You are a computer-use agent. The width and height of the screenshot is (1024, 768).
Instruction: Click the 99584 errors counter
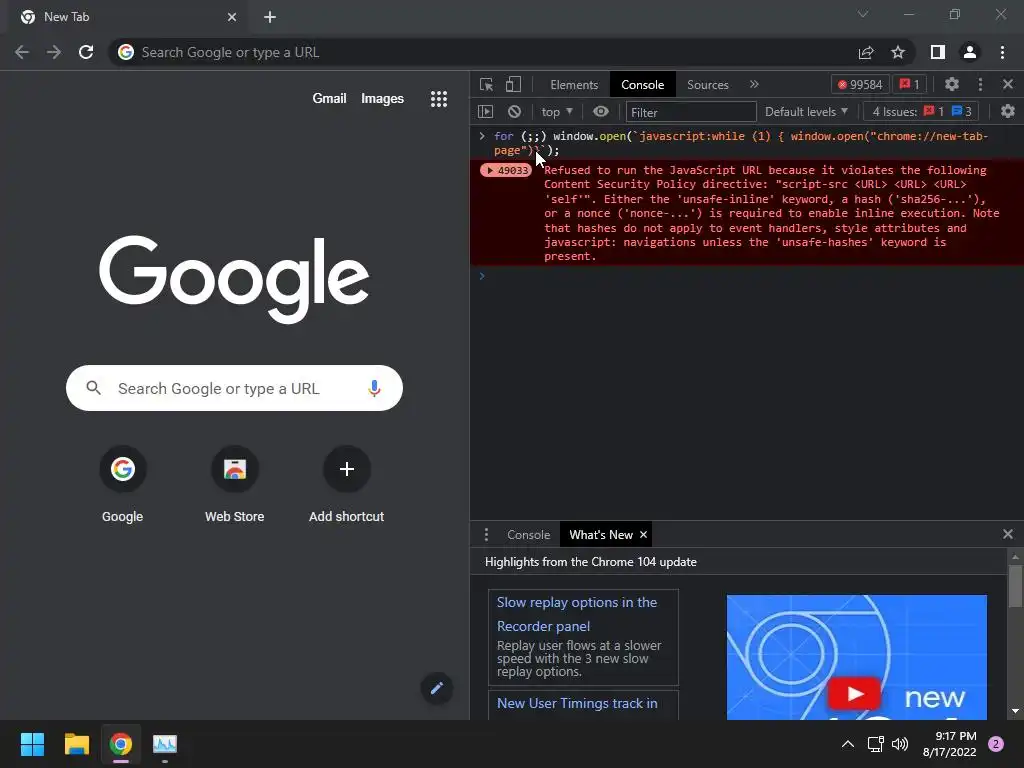[x=859, y=84]
